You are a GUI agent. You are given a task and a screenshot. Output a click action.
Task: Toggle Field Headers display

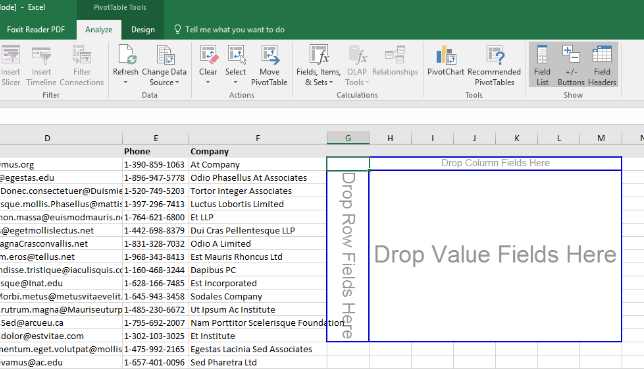[602, 65]
